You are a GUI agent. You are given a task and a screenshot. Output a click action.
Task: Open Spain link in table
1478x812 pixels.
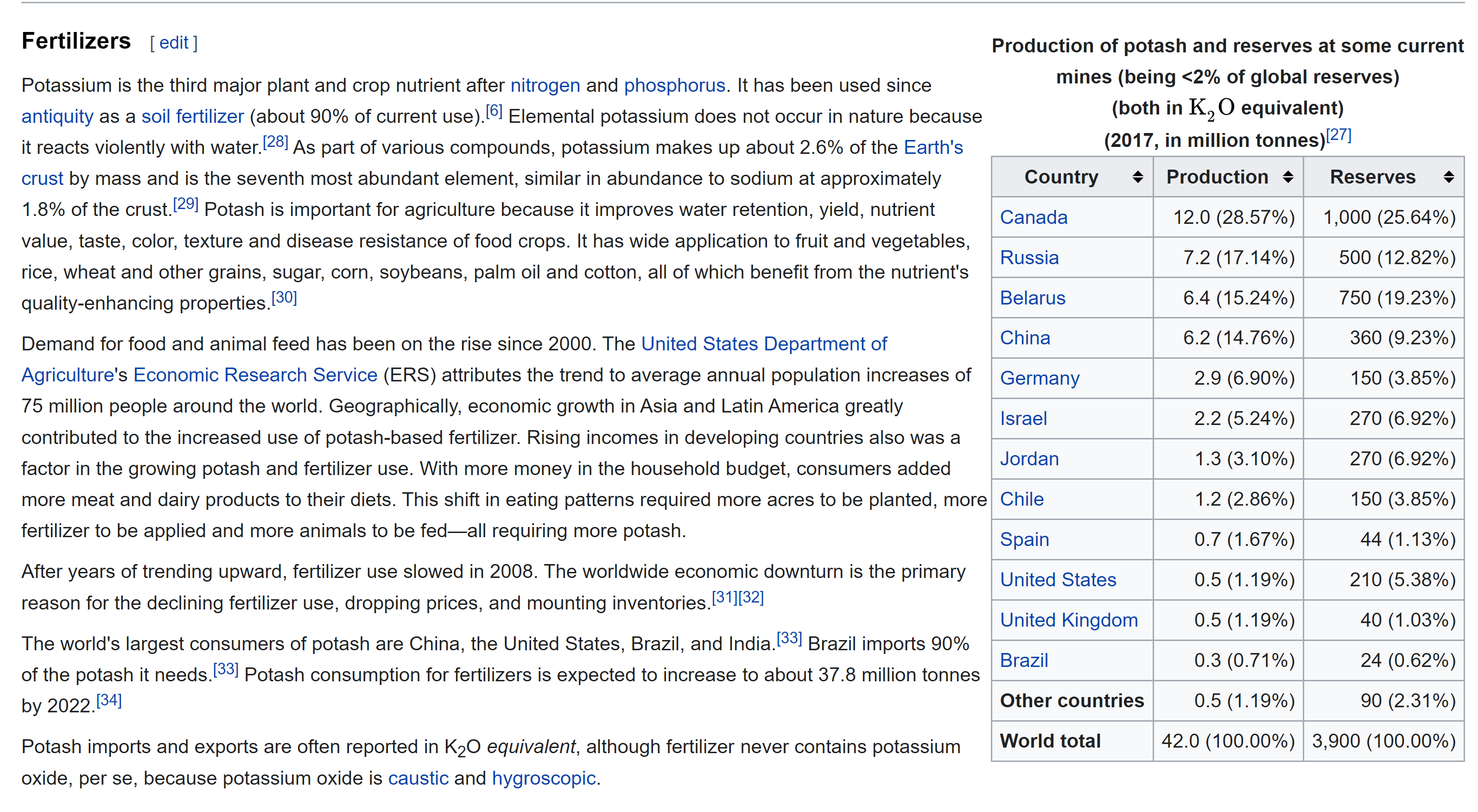1025,539
